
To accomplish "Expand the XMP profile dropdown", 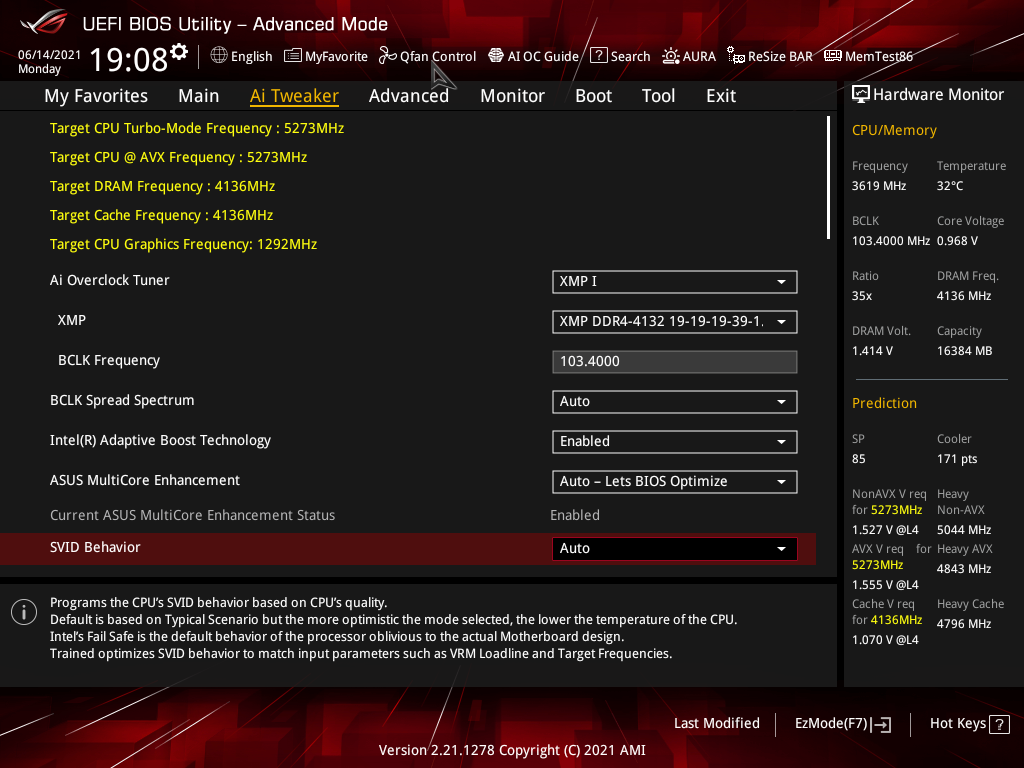I will coord(675,321).
